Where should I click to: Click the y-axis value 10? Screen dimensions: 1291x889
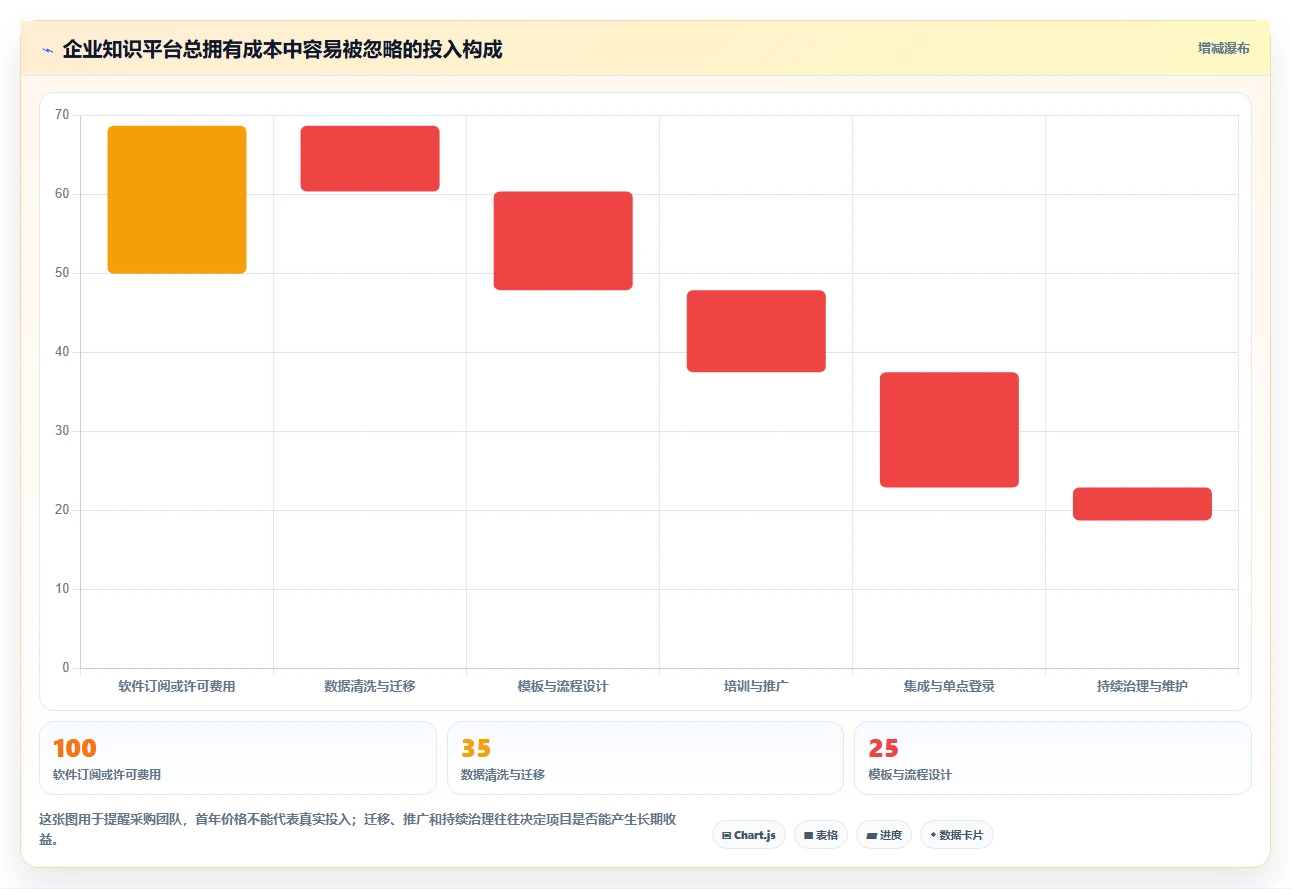[62, 589]
